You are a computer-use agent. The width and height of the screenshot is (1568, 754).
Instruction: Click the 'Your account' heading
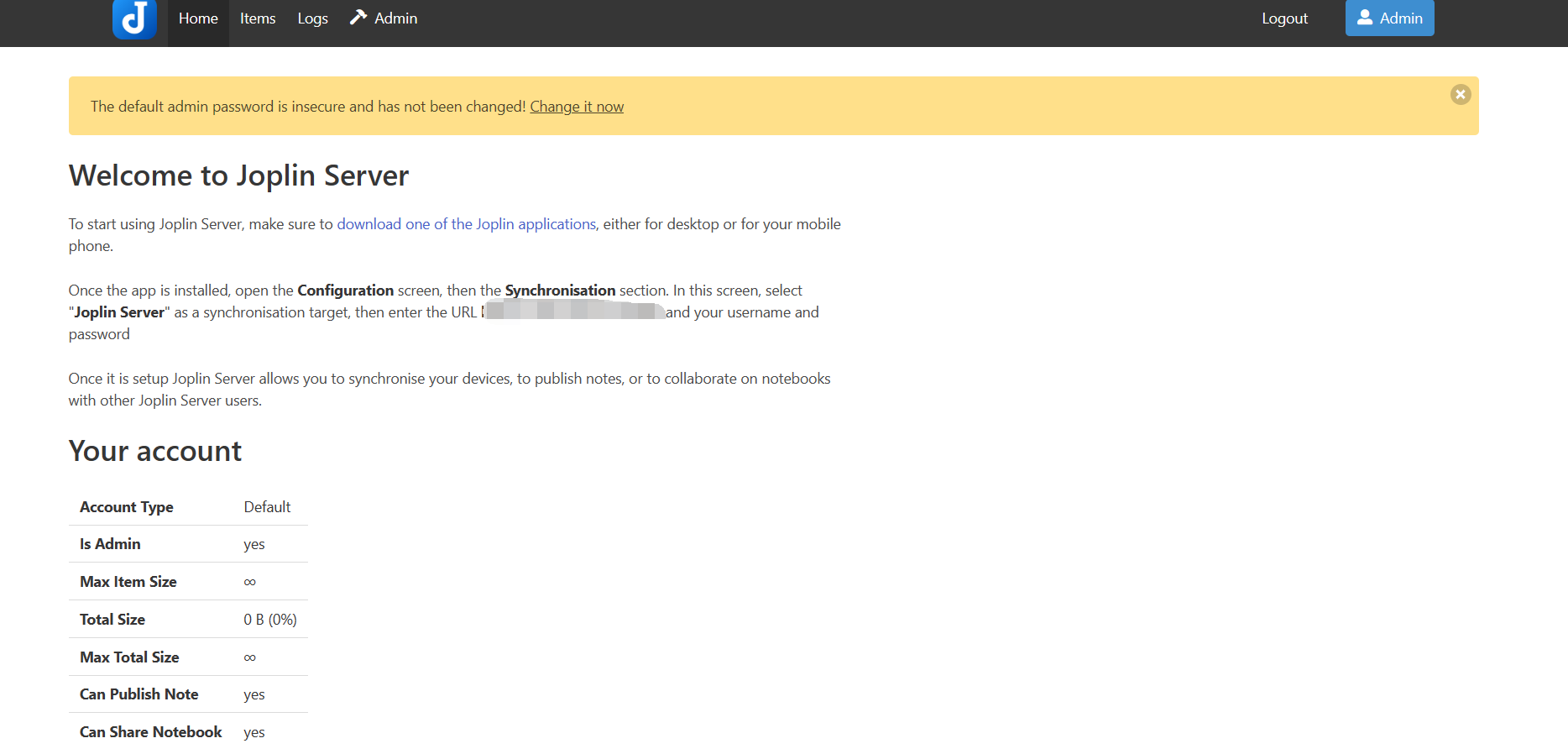(x=155, y=451)
